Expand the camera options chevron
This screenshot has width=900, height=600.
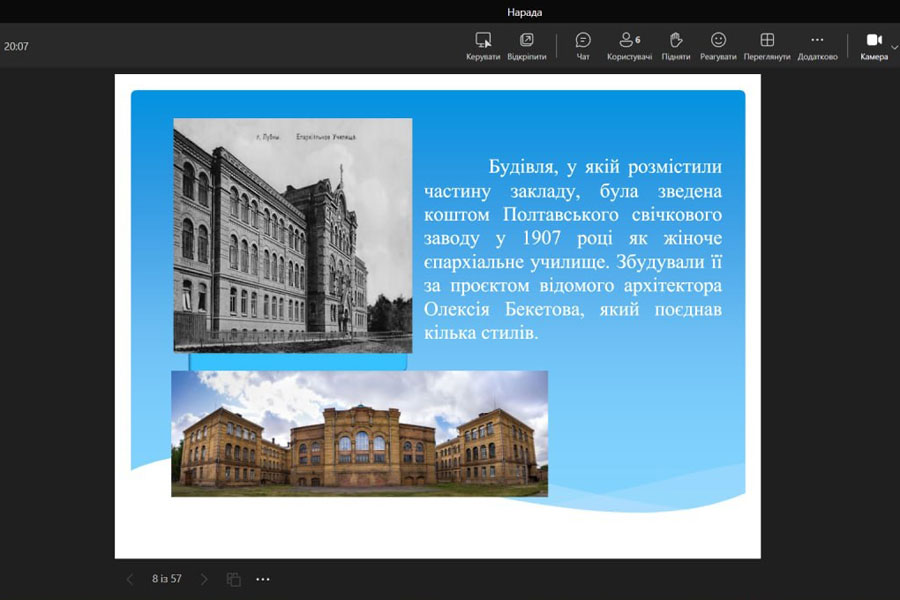894,46
